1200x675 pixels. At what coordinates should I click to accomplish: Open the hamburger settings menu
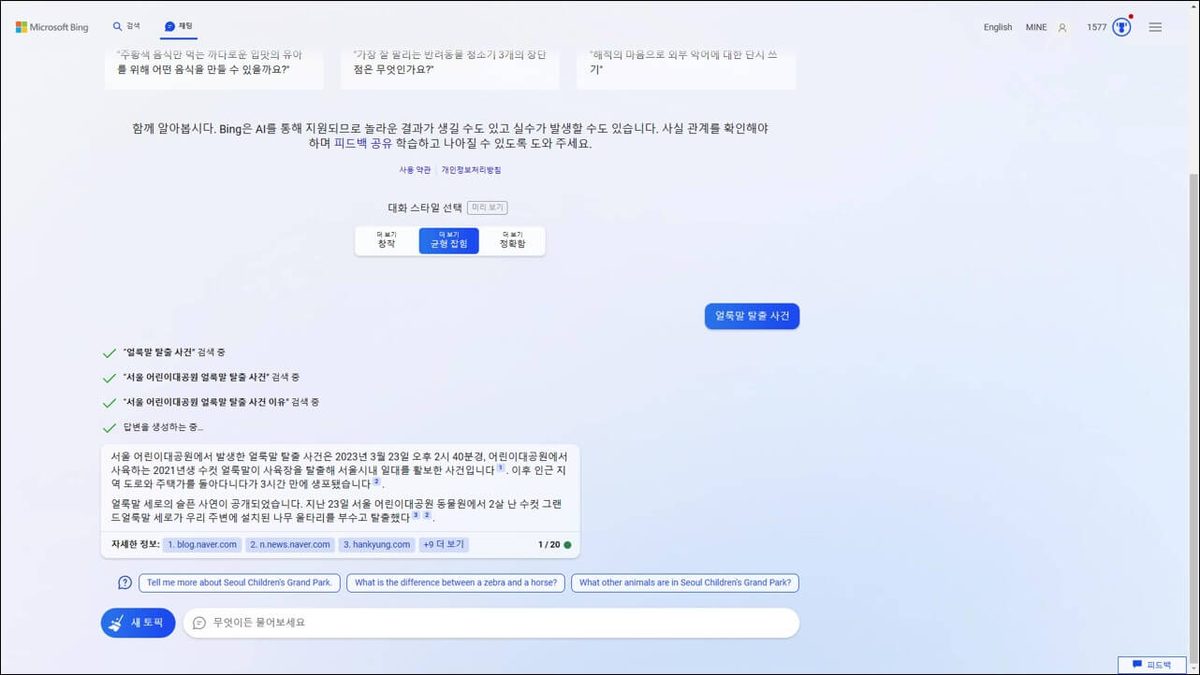coord(1155,27)
